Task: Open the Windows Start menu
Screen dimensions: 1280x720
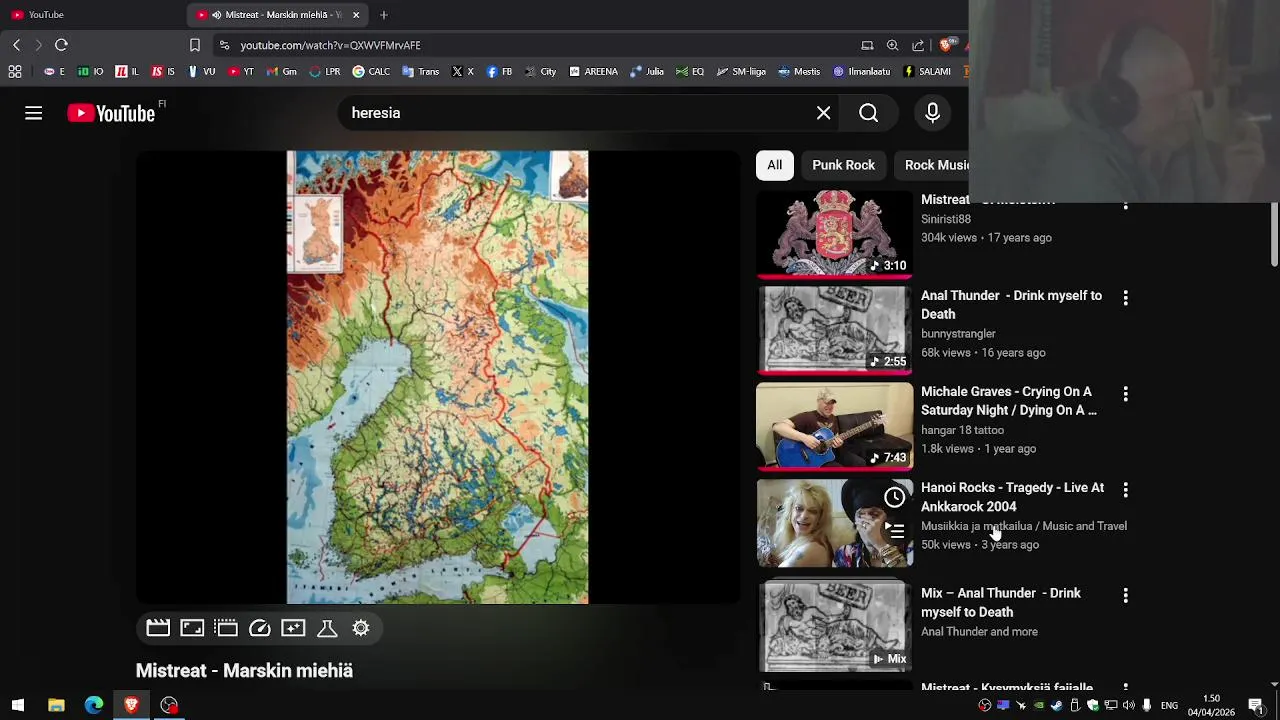Action: click(17, 705)
